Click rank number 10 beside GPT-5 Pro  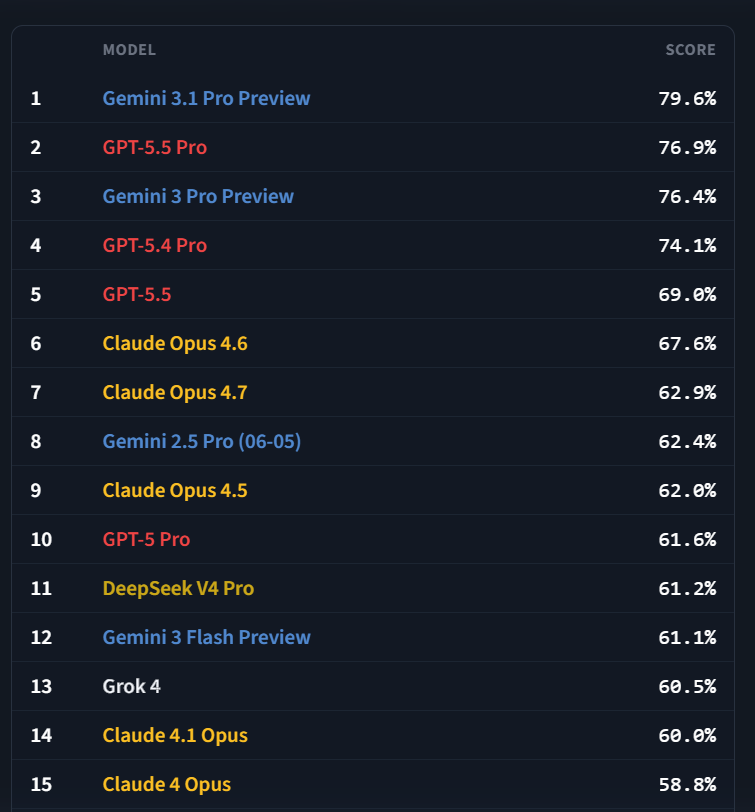tap(41, 540)
